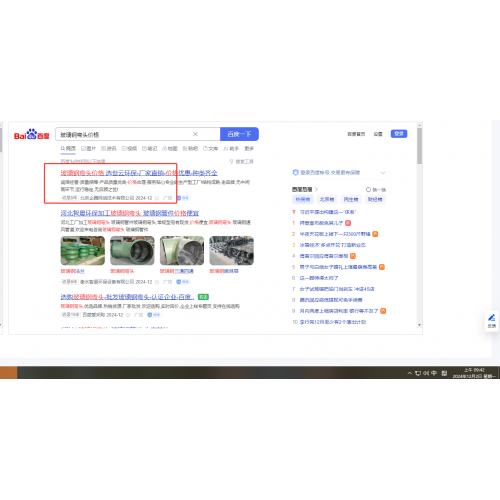The image size is (500, 500).
Task: Open hot search item ranked 8
Action: (331, 300)
